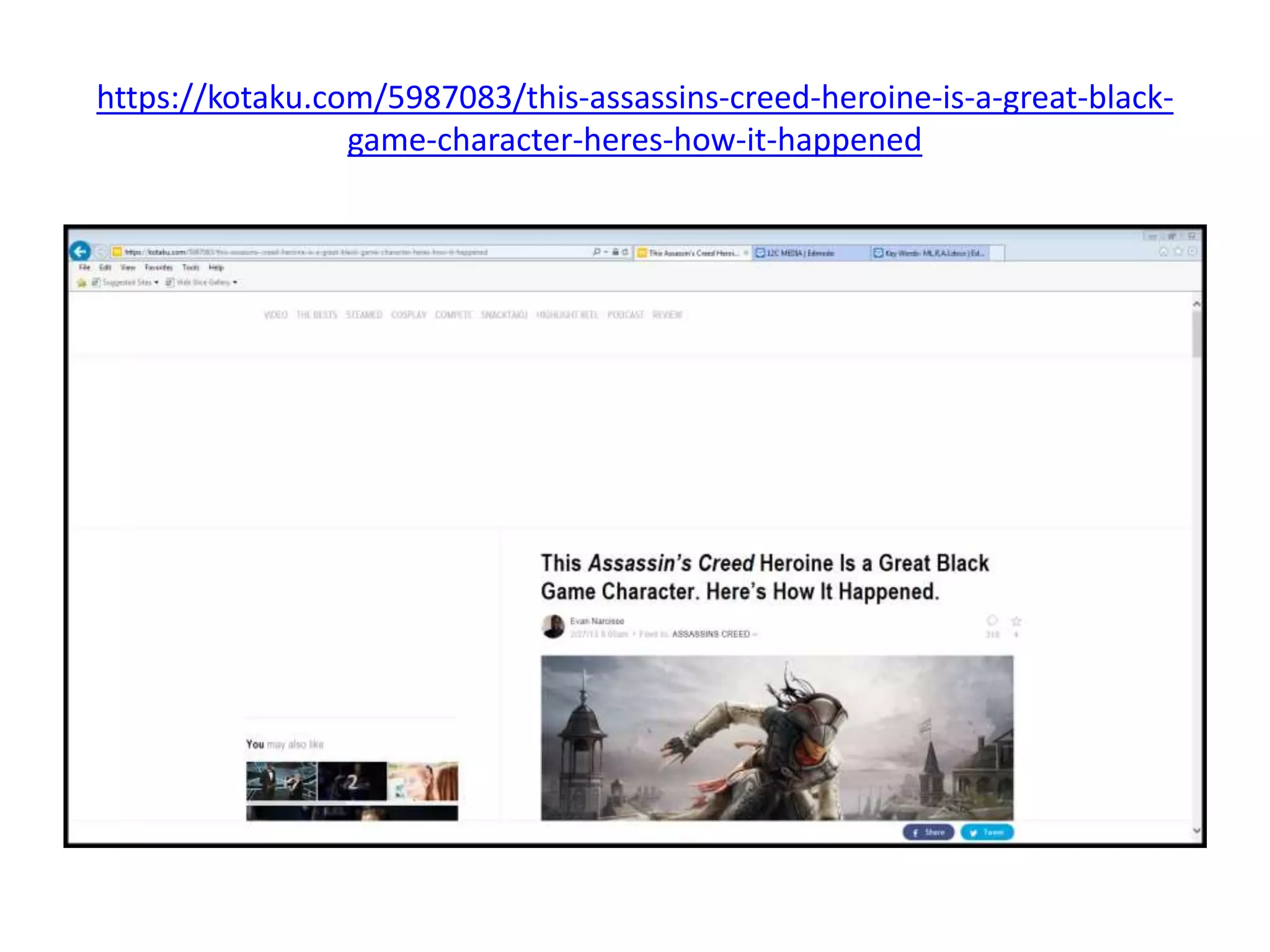This screenshot has height=952, width=1270.
Task: Click the article headline about Assassin's Creed Heroine
Action: 765,577
